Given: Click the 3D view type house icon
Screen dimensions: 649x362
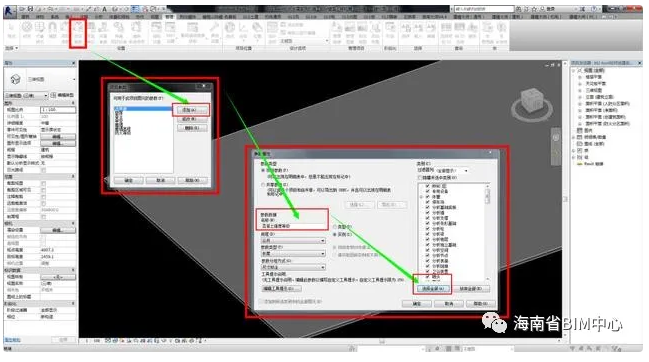Looking at the screenshot, I should [15, 79].
